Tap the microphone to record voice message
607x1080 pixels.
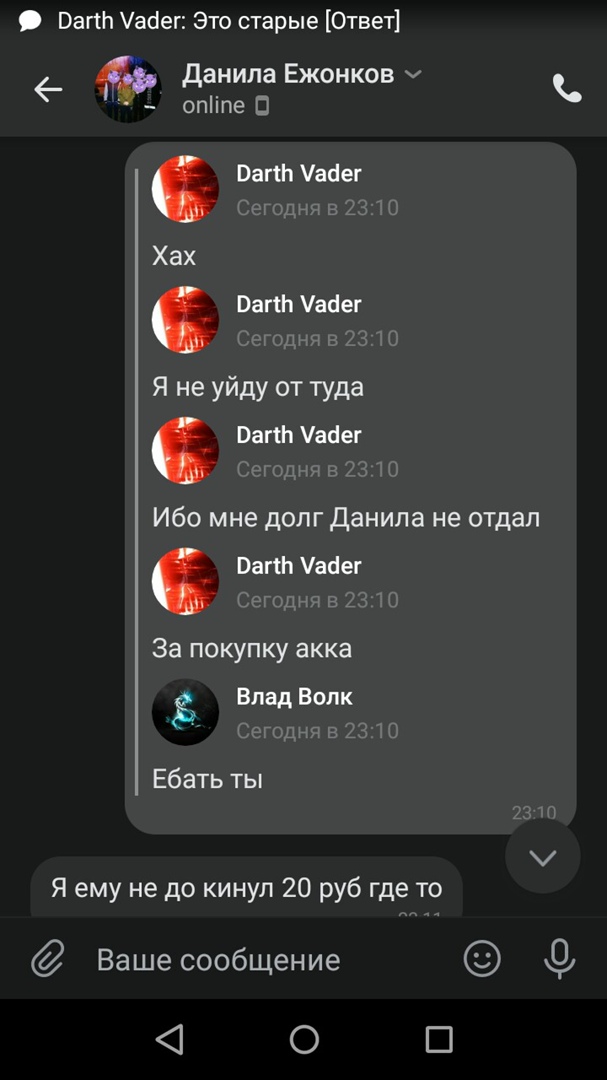(559, 959)
